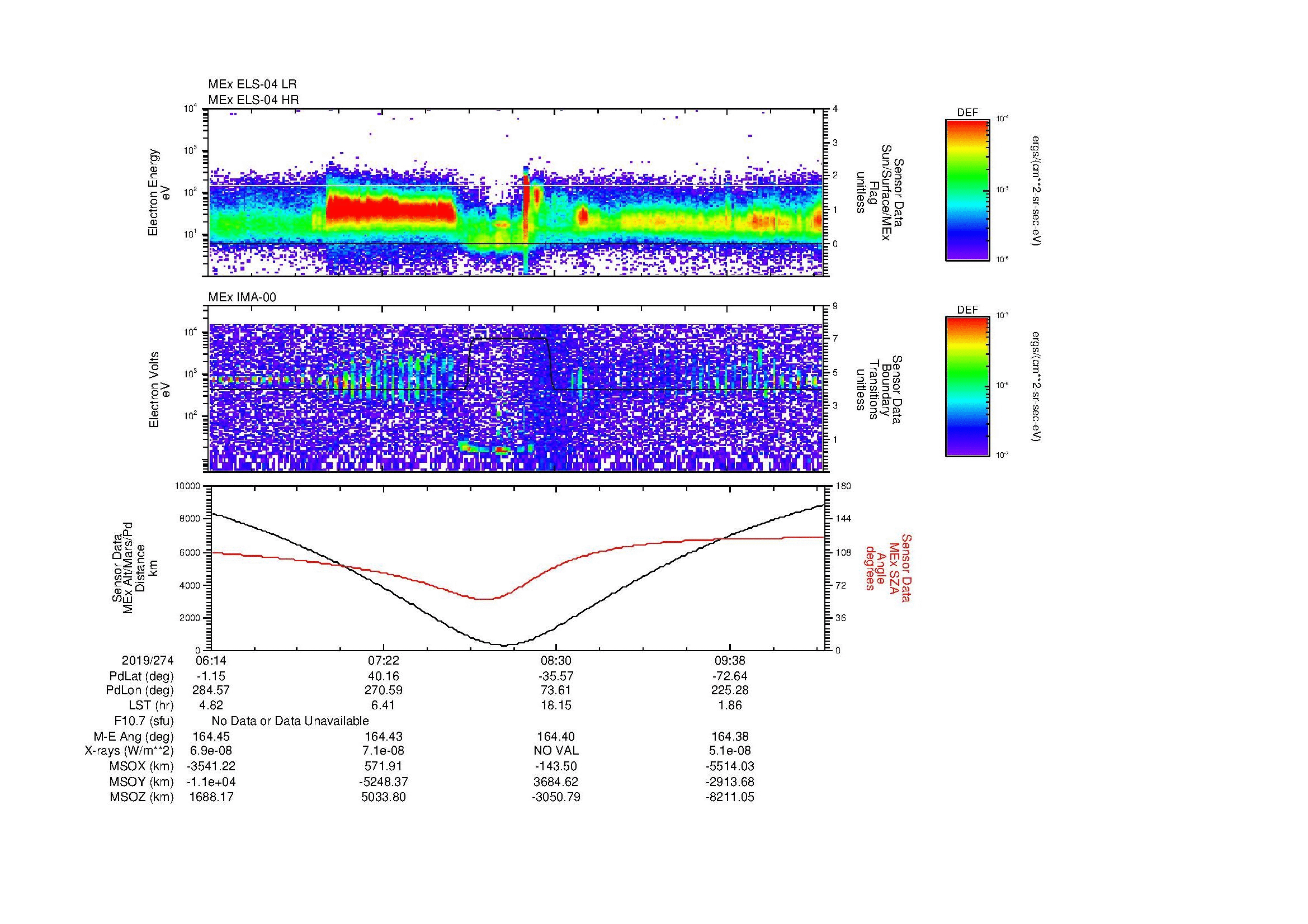The image size is (1308, 924).
Task: Select the 'MEx ELS-04 HR' title
Action: click(253, 99)
